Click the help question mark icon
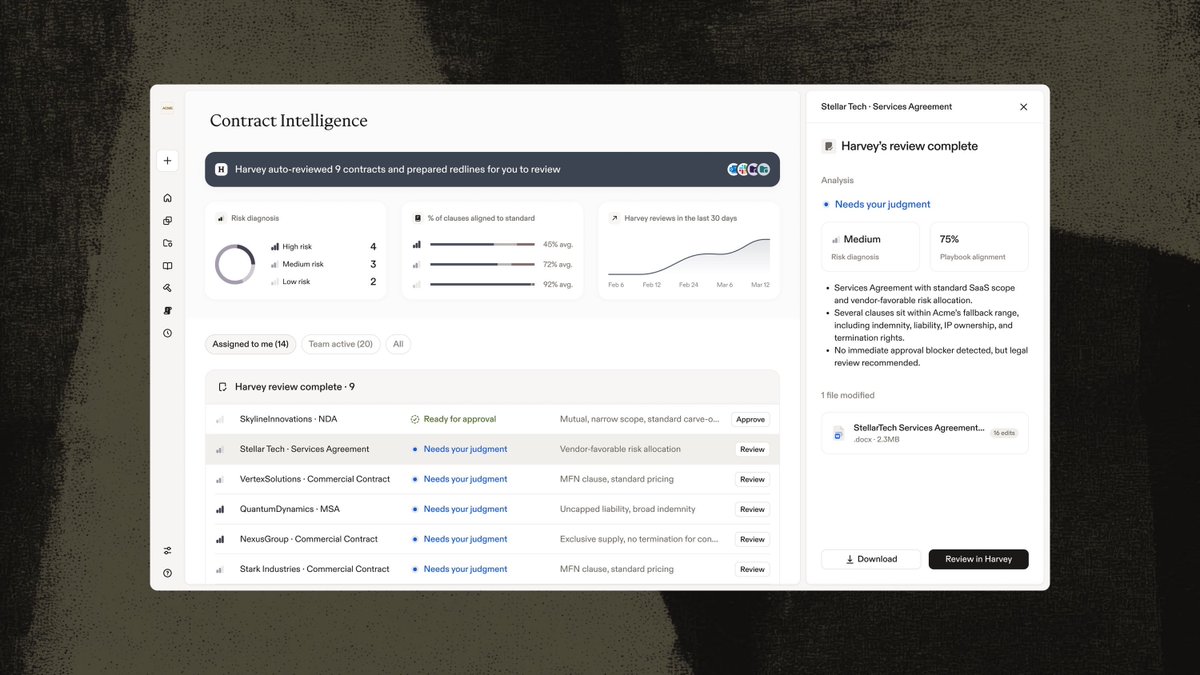This screenshot has width=1200, height=675. [x=167, y=573]
